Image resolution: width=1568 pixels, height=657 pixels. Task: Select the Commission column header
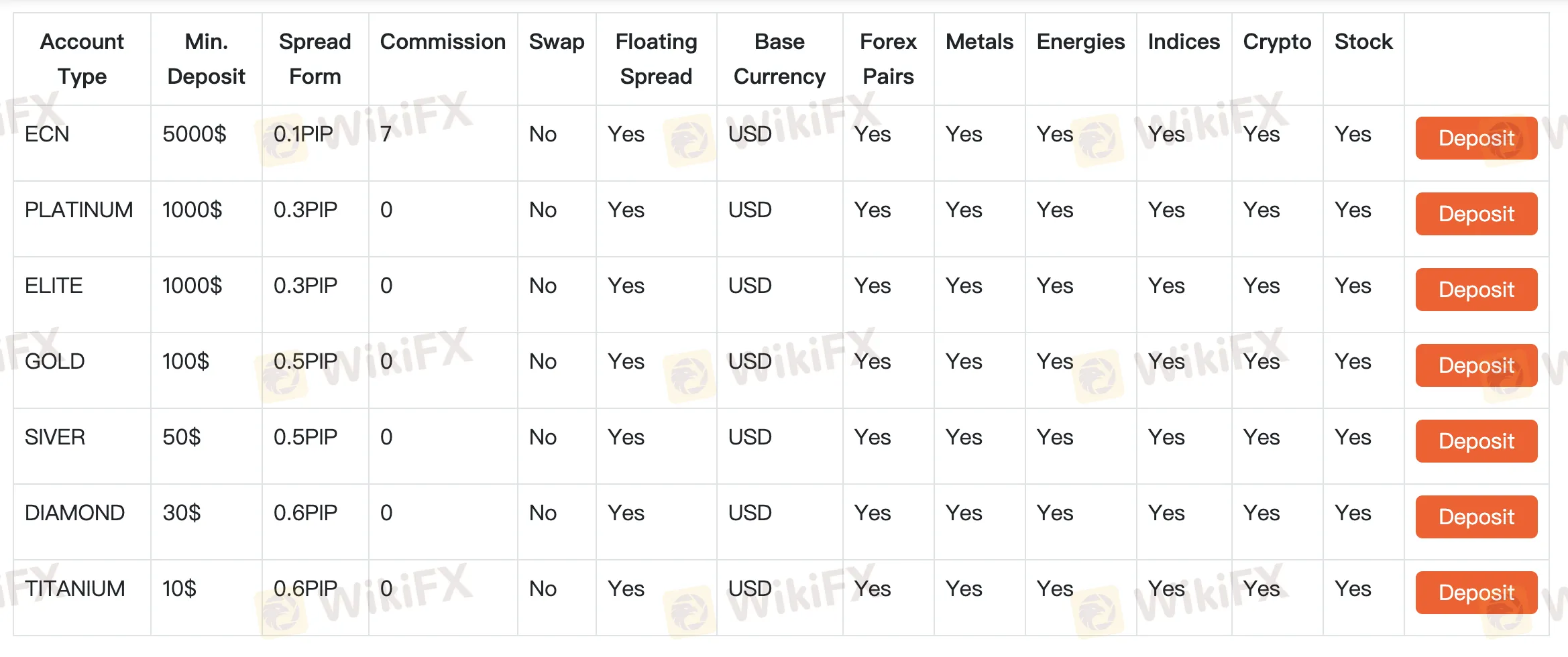click(443, 42)
